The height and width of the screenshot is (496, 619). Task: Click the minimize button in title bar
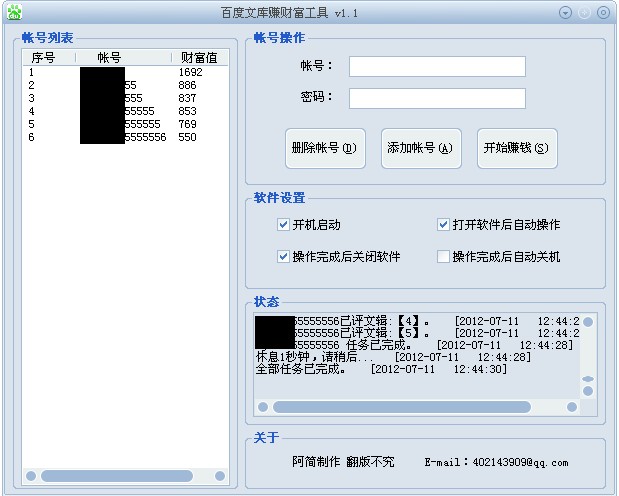584,13
